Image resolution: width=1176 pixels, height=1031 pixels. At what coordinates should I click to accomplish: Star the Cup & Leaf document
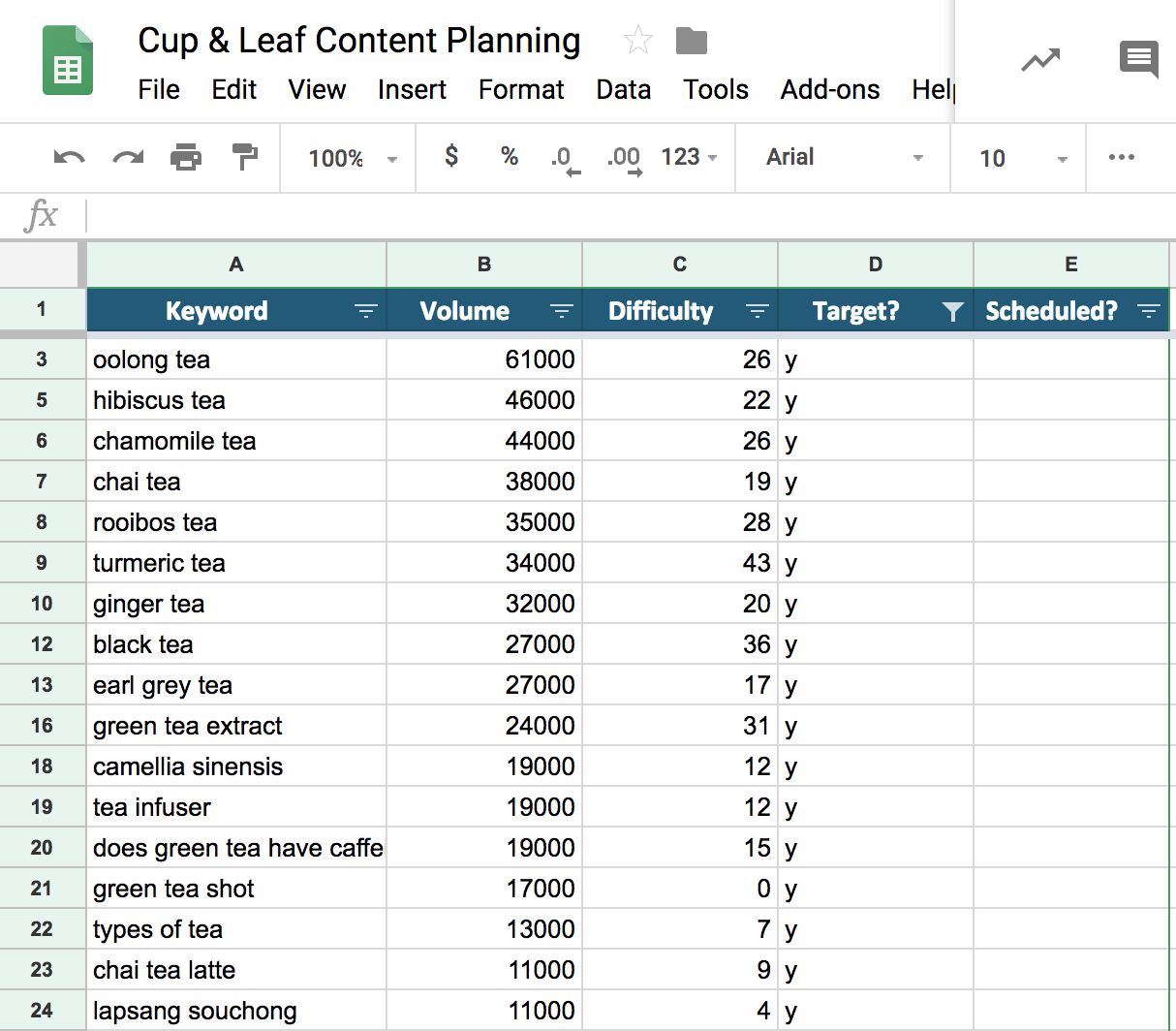coord(637,41)
